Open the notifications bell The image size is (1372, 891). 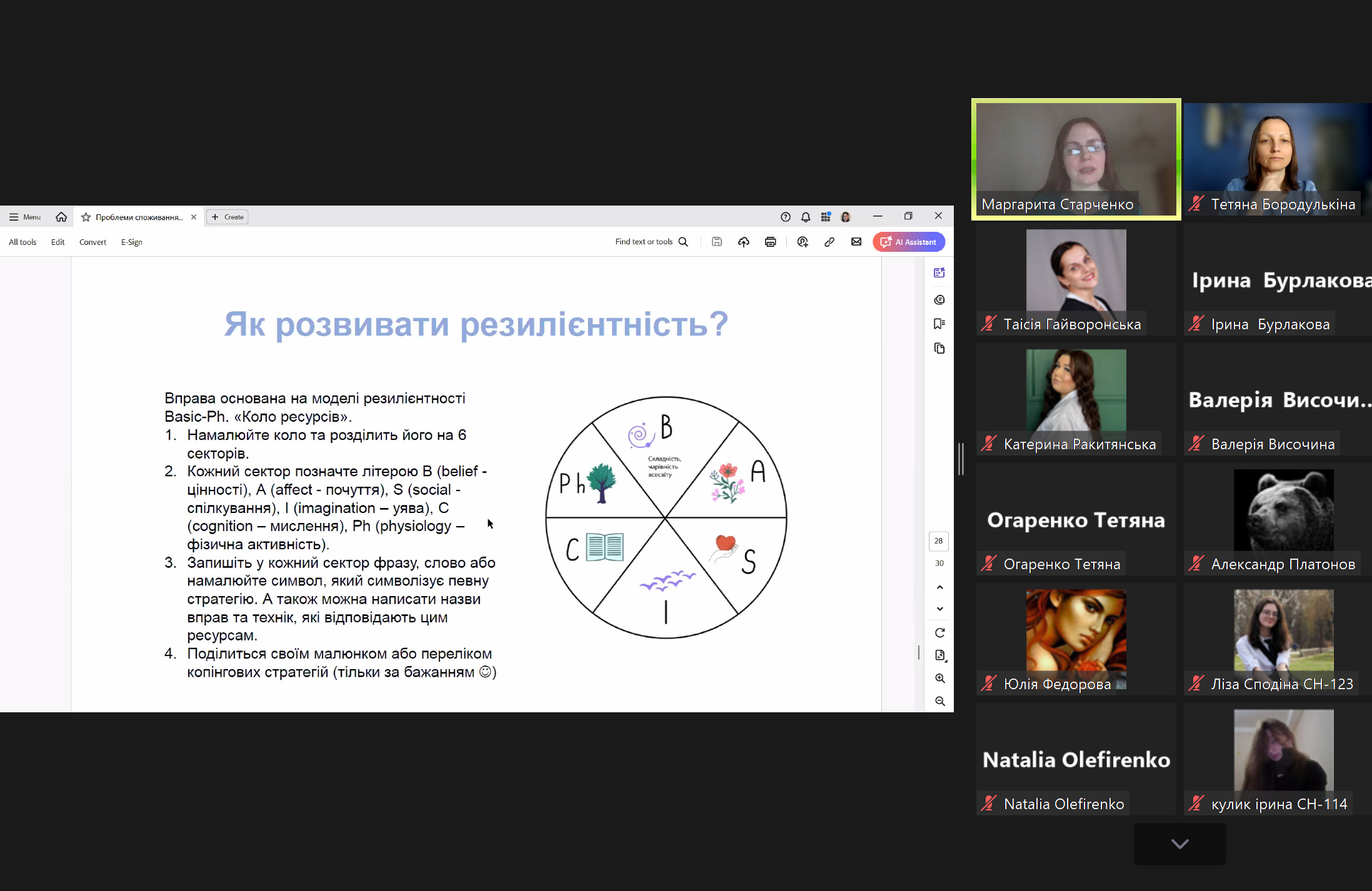coord(806,217)
